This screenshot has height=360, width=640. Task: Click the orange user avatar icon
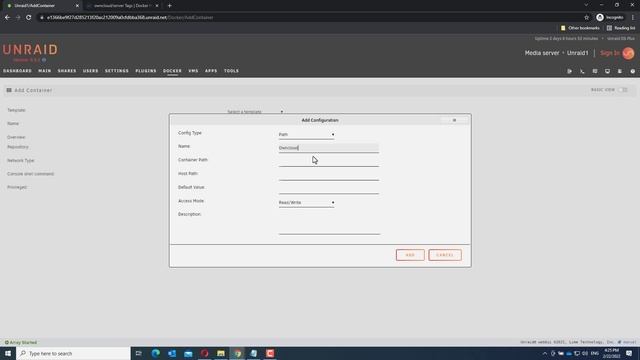tap(629, 53)
